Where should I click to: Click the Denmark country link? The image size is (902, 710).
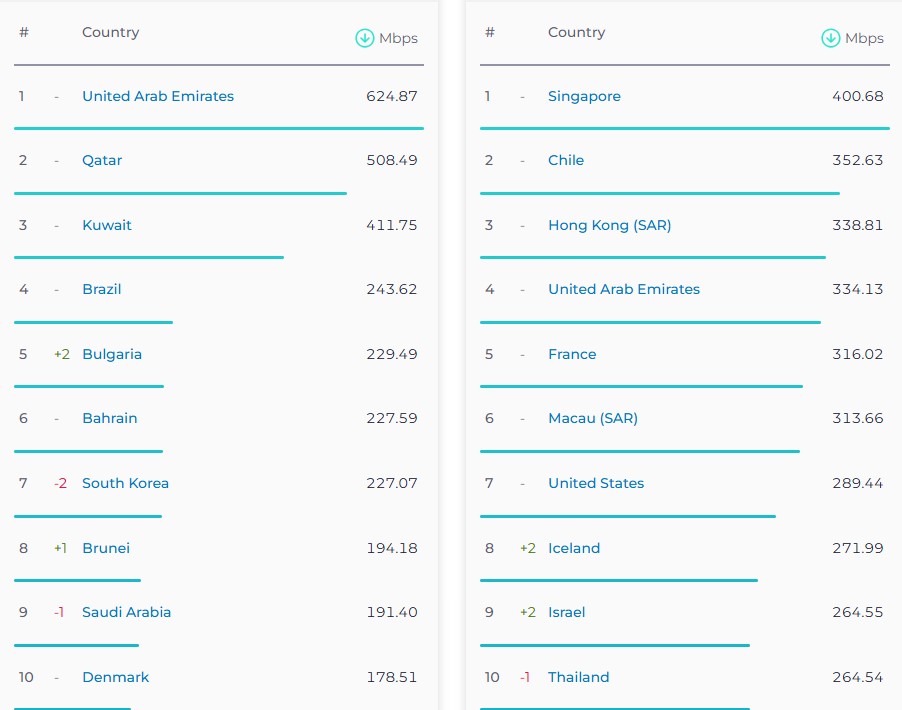[x=116, y=677]
